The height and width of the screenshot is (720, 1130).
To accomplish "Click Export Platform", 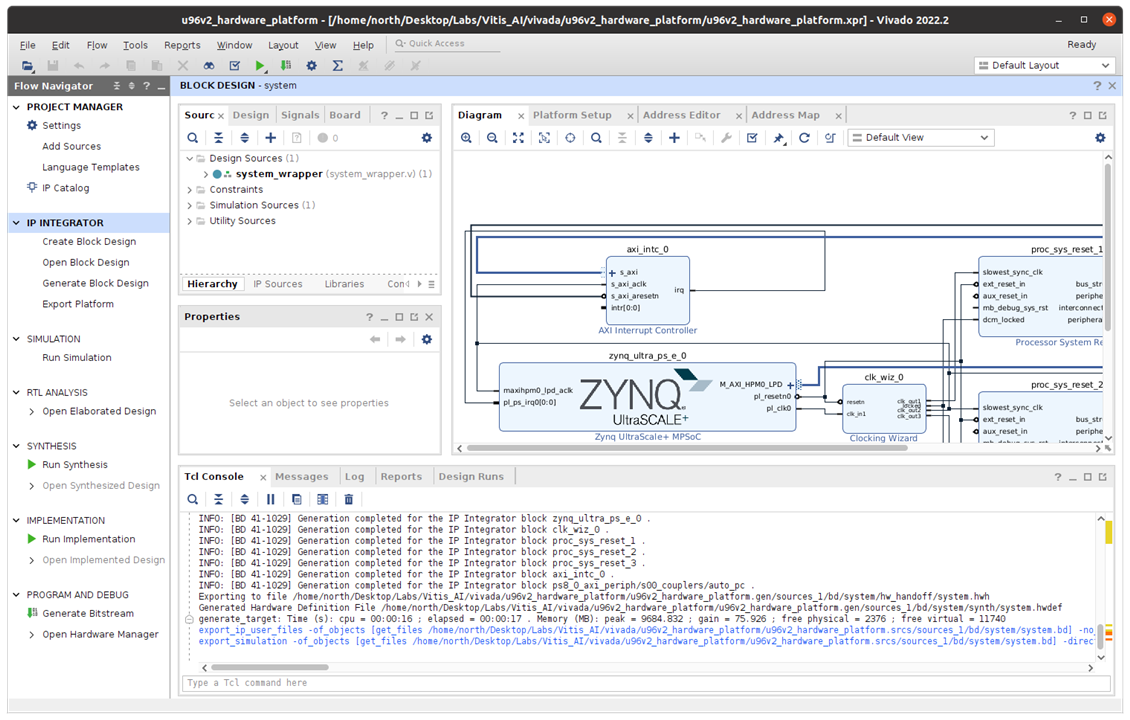I will coord(78,304).
